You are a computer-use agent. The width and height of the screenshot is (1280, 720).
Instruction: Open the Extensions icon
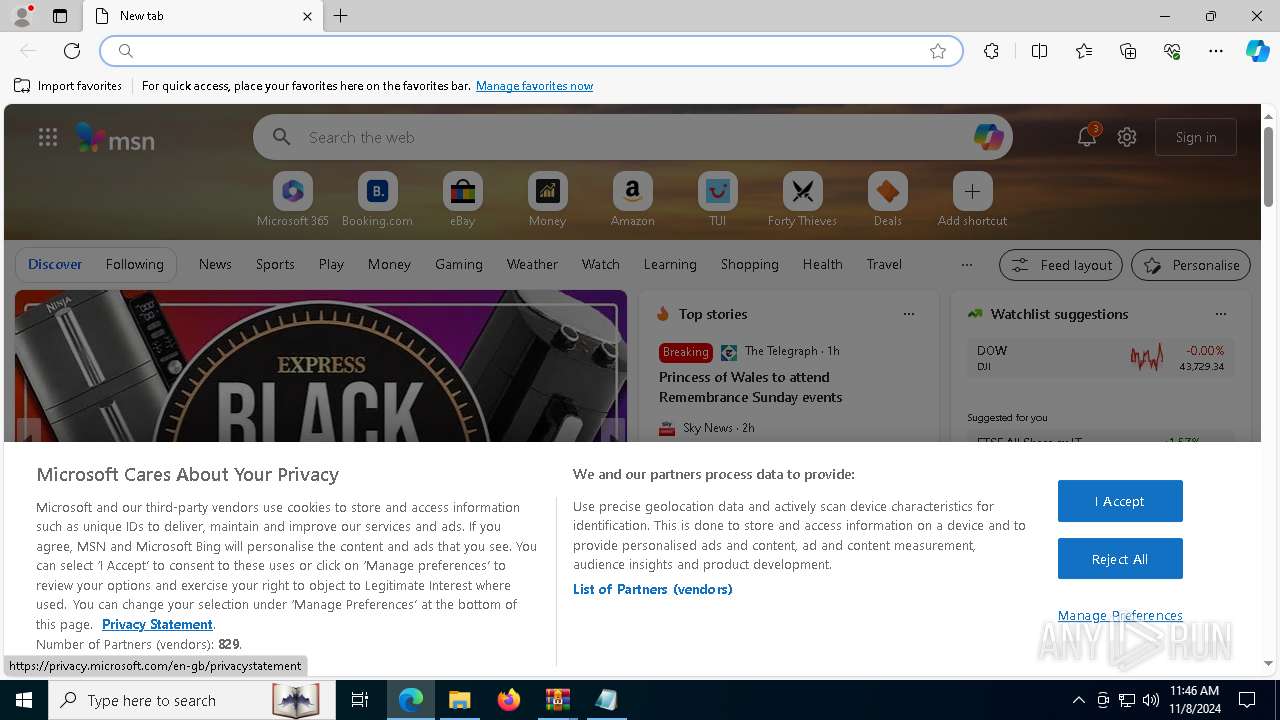tap(991, 51)
